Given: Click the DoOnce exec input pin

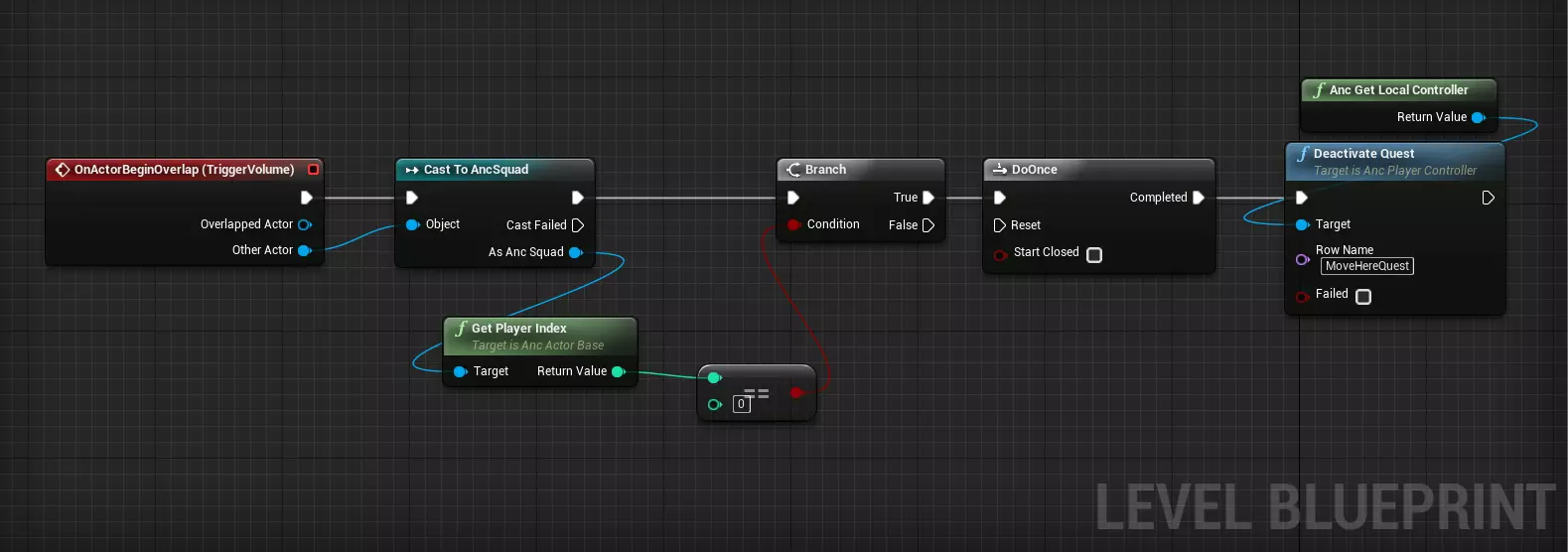Looking at the screenshot, I should 1000,198.
